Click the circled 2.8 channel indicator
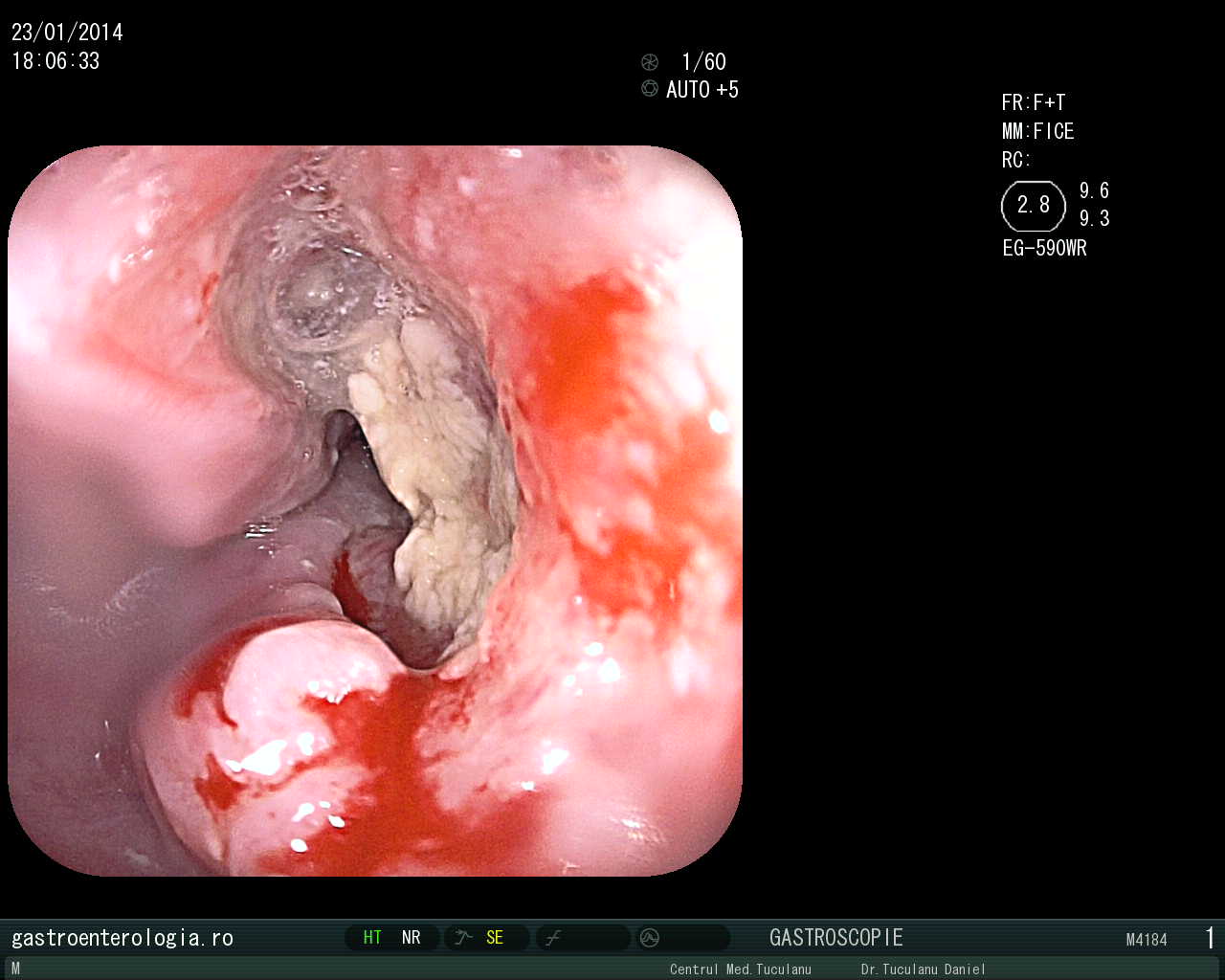1225x980 pixels. [x=1034, y=206]
